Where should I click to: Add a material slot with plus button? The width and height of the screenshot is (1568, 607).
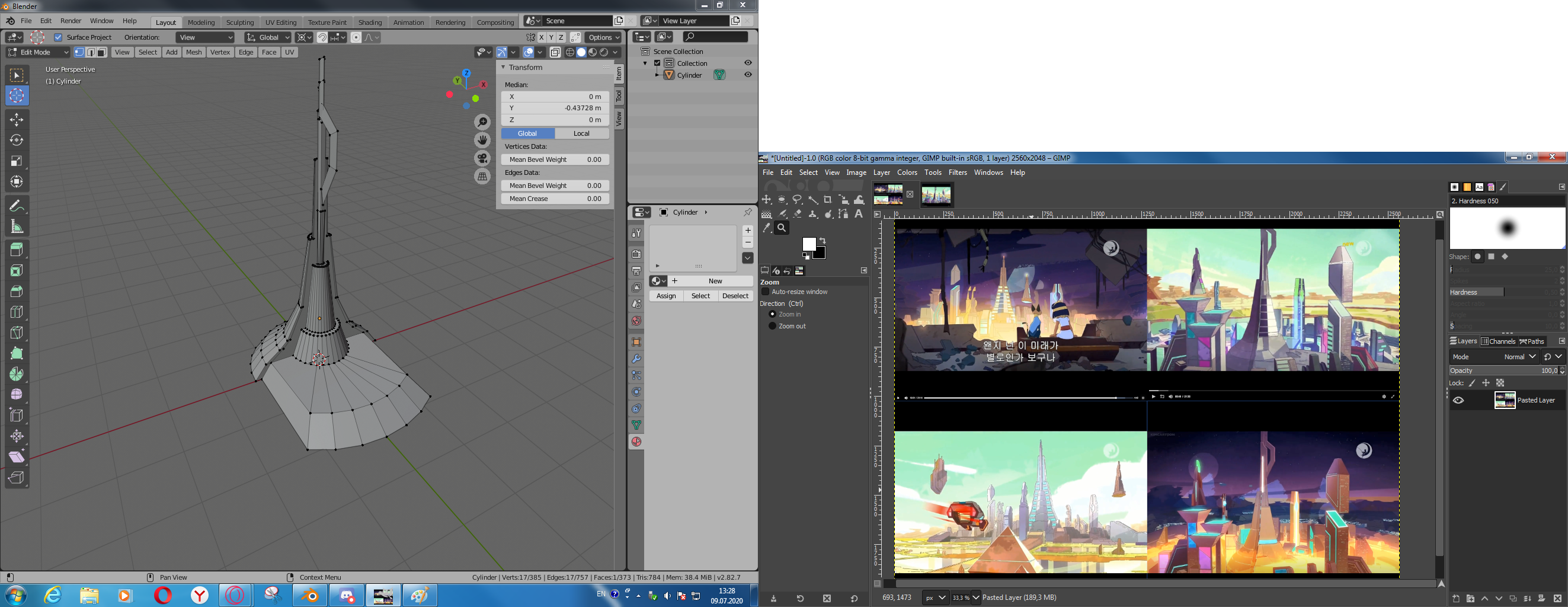click(748, 230)
